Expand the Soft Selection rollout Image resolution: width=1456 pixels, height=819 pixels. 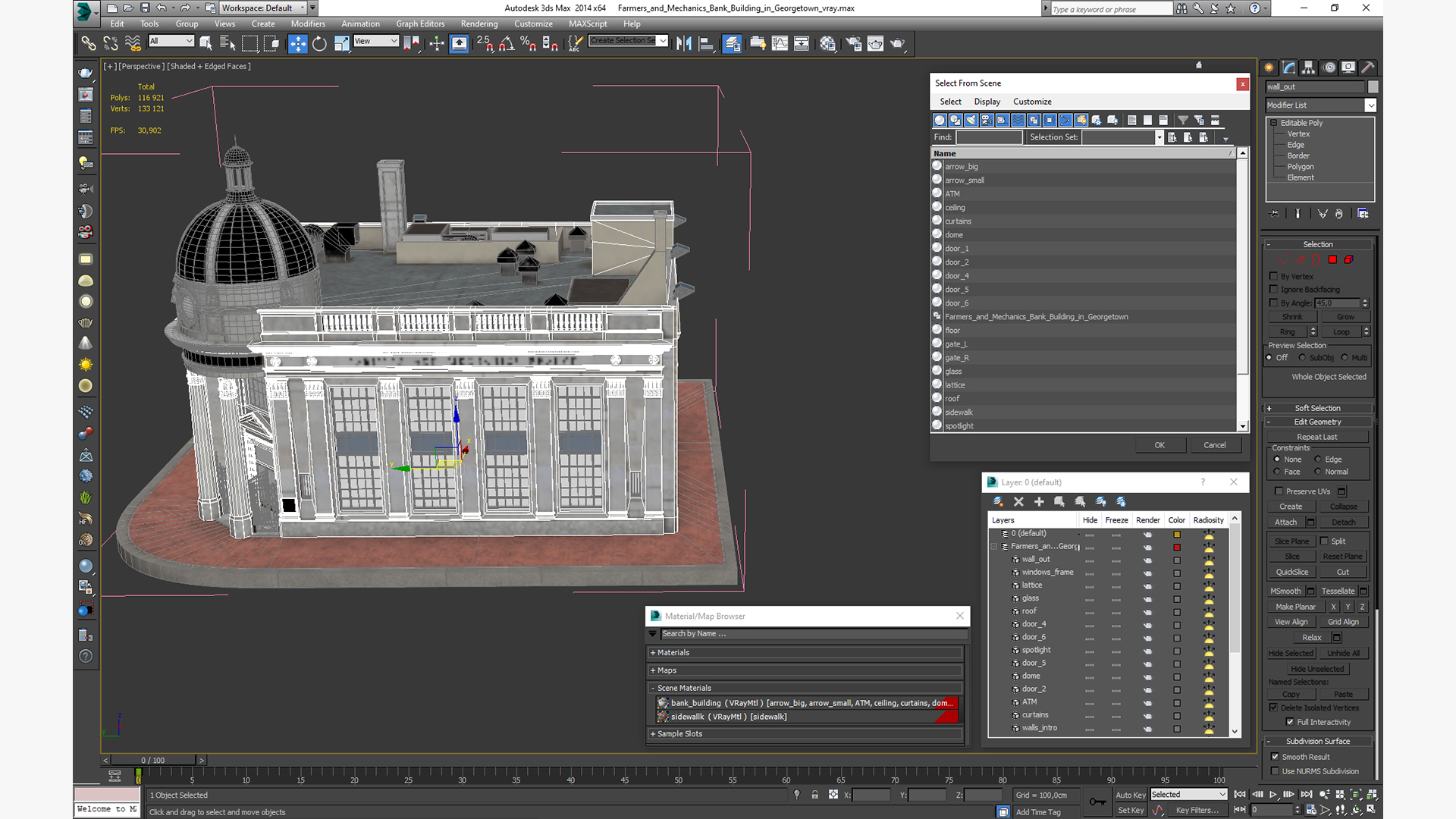coord(1318,408)
